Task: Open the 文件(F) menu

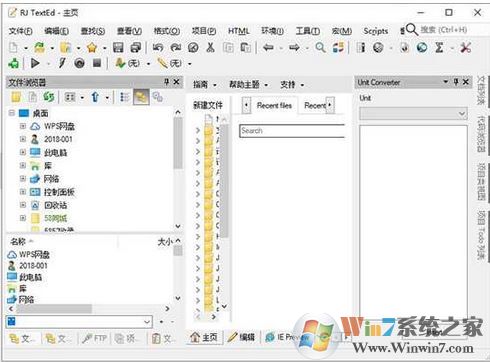Action: 21,31
